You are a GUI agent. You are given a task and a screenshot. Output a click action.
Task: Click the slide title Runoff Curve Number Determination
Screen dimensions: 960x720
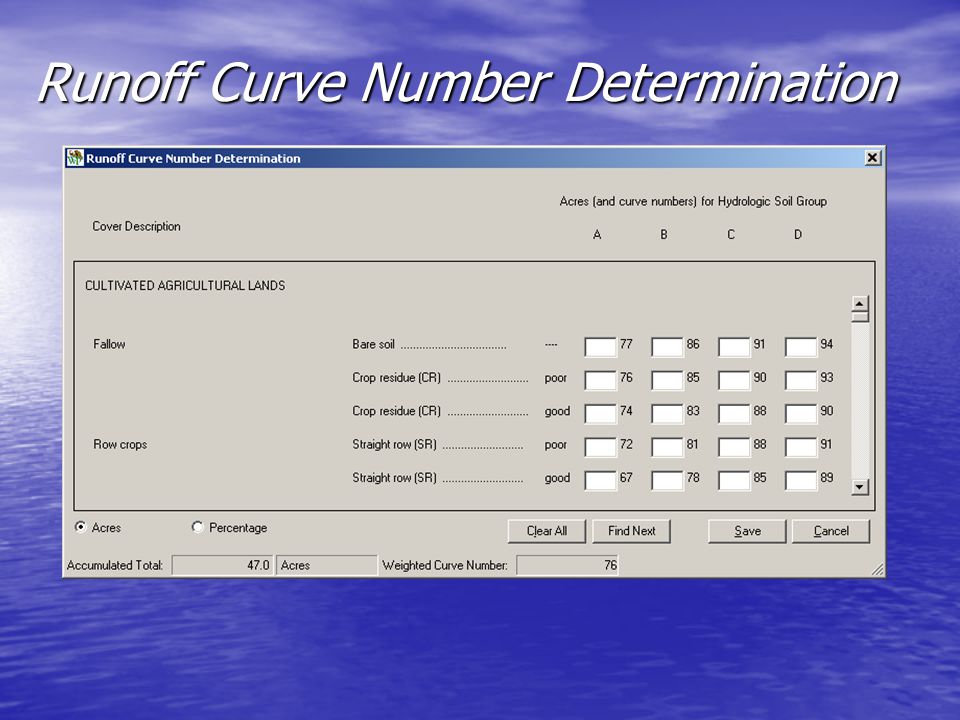[468, 82]
